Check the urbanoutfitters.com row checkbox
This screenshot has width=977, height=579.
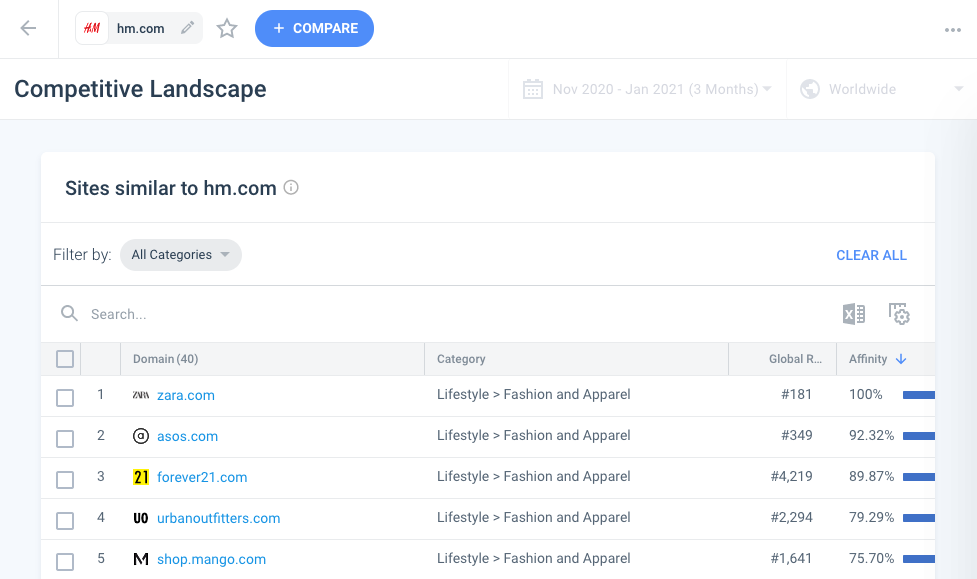(65, 520)
